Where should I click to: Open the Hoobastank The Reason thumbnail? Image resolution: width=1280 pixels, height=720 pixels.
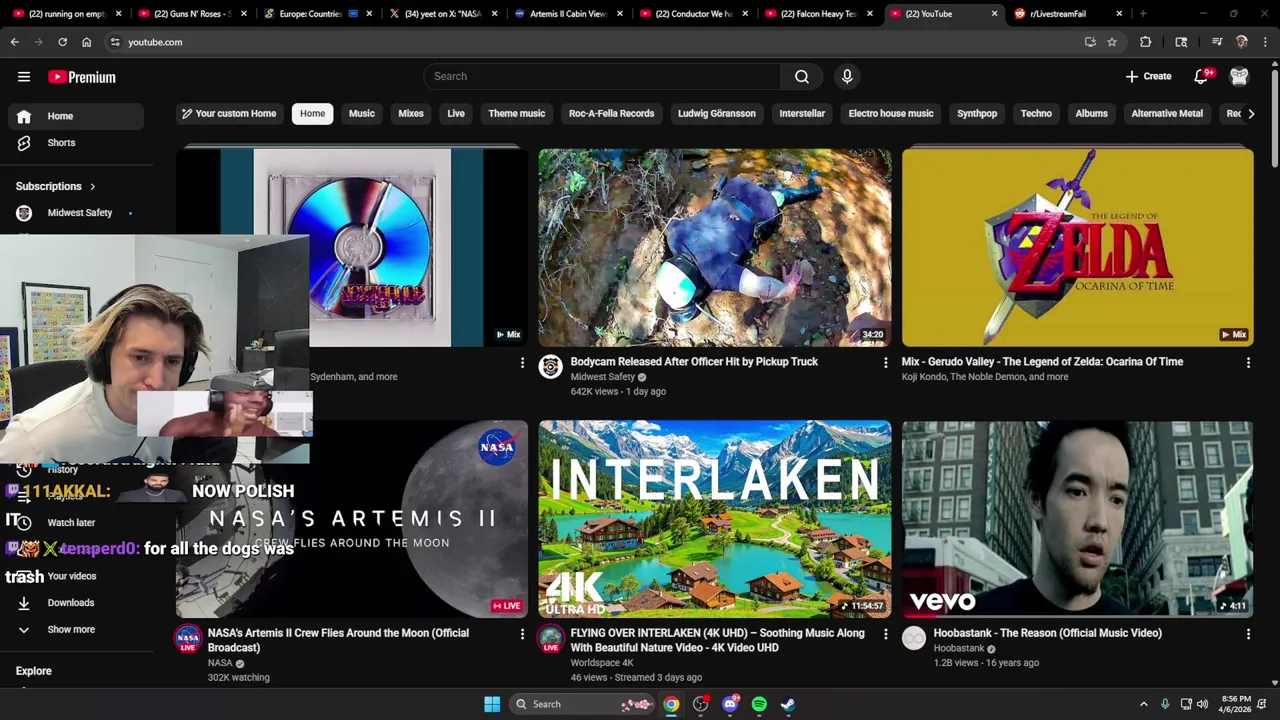tap(1078, 519)
